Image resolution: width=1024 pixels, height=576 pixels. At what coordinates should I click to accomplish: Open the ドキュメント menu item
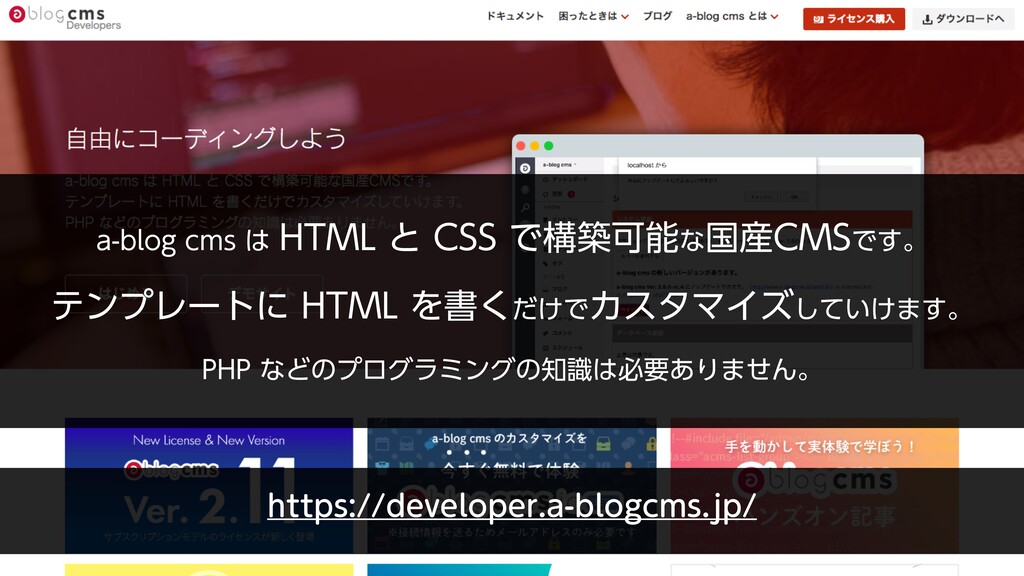515,16
